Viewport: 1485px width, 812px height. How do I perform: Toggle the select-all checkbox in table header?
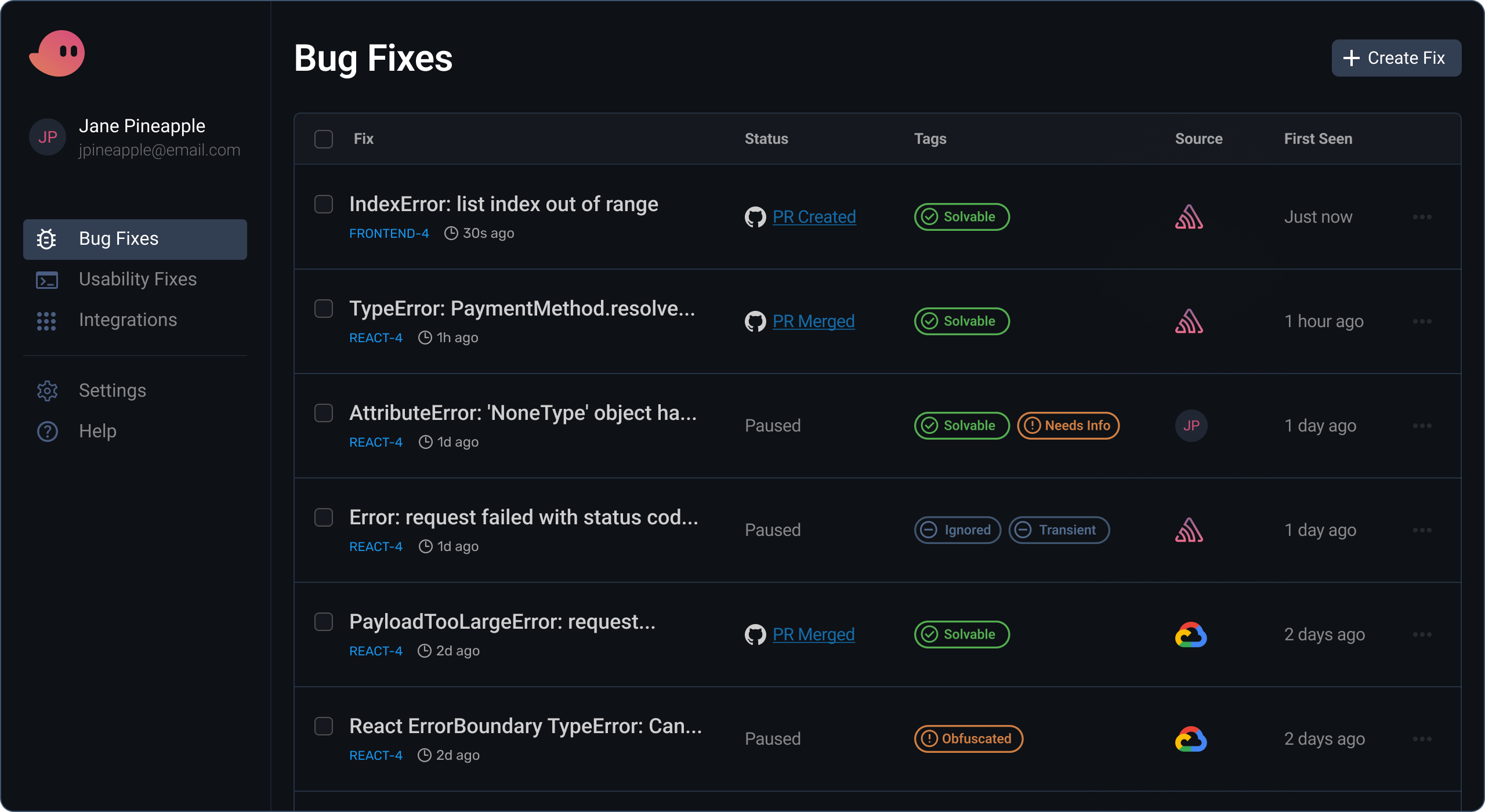coord(324,139)
